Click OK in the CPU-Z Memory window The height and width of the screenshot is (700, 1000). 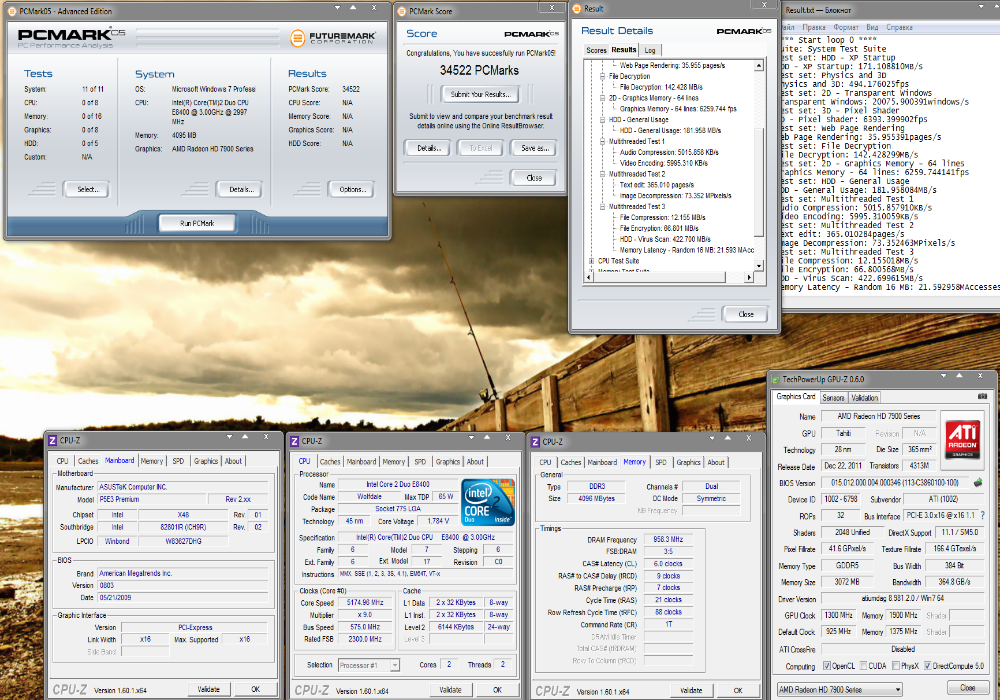click(x=737, y=690)
